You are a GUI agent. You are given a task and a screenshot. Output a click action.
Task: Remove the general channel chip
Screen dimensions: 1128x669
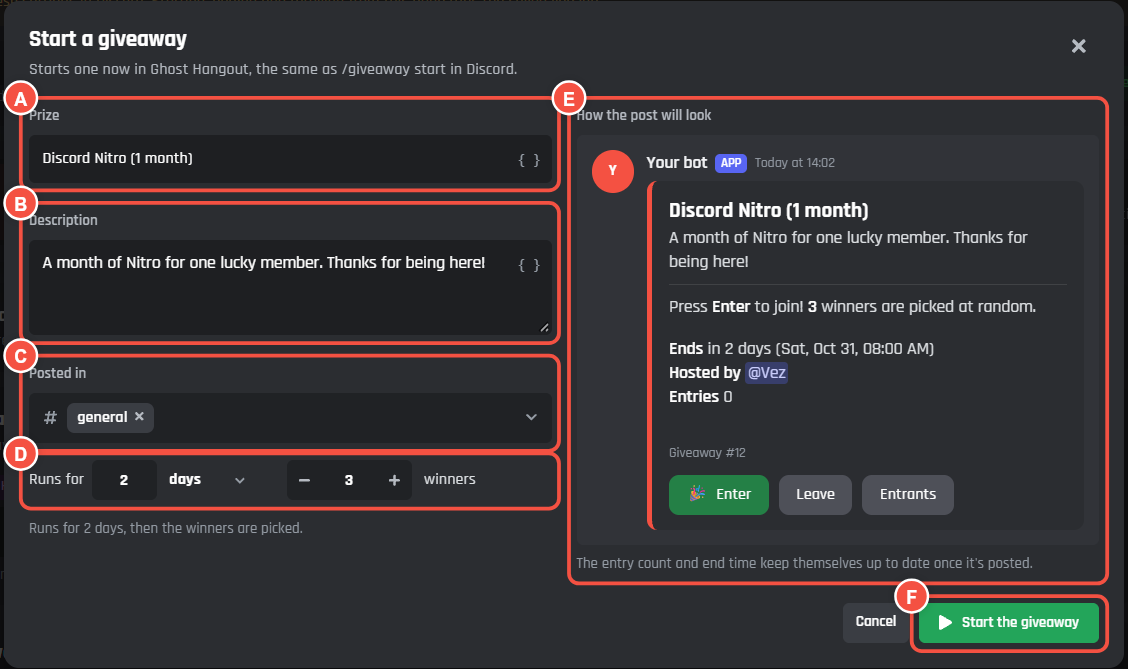pyautogui.click(x=140, y=417)
